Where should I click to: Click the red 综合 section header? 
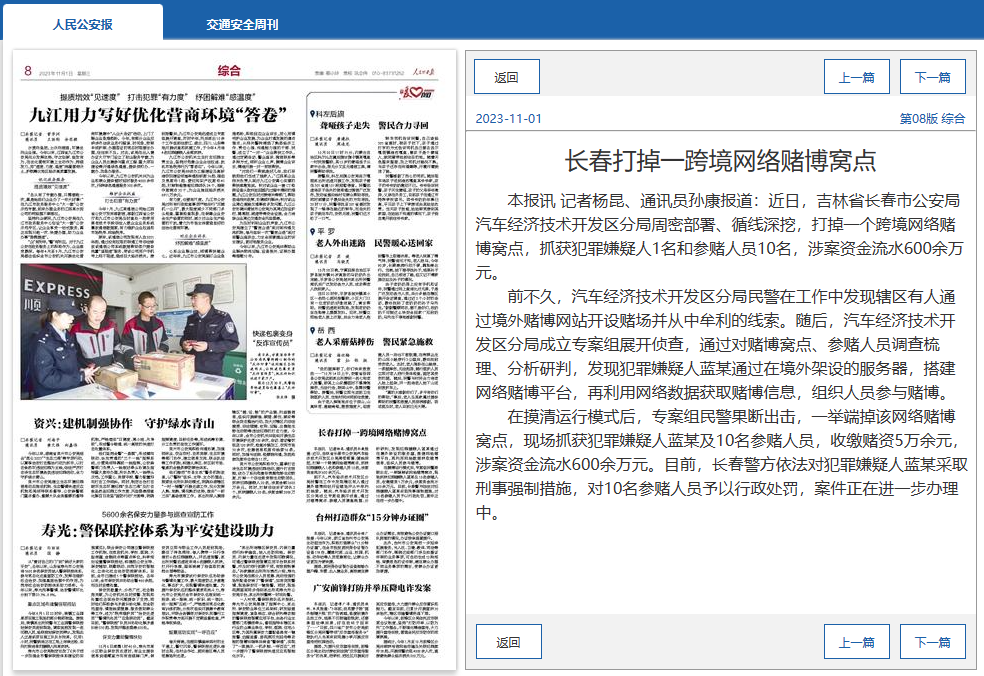(229, 71)
